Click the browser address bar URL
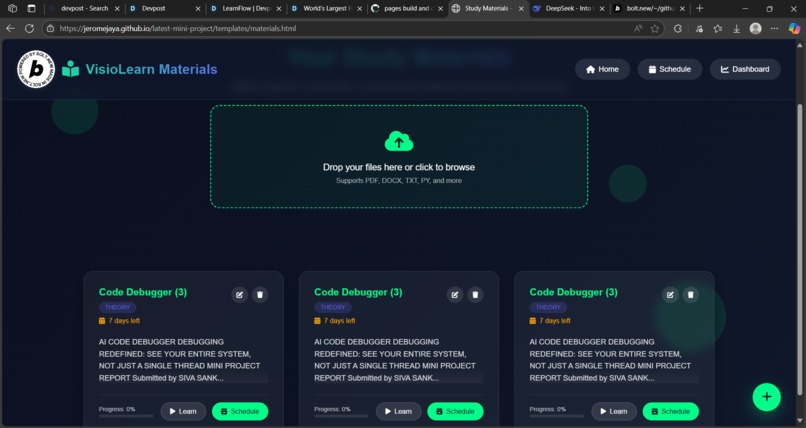Screen dimensions: 806x428 click(x=177, y=28)
